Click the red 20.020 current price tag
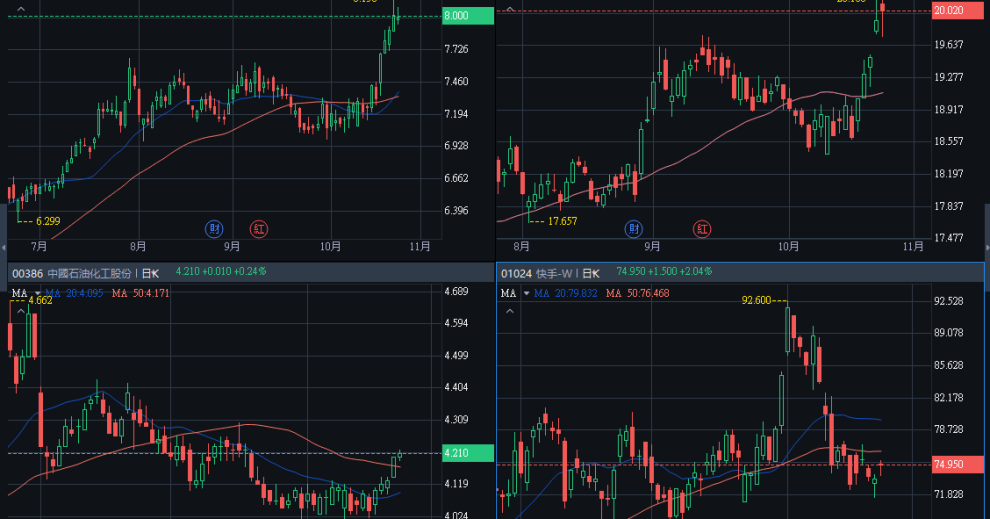 tap(955, 10)
